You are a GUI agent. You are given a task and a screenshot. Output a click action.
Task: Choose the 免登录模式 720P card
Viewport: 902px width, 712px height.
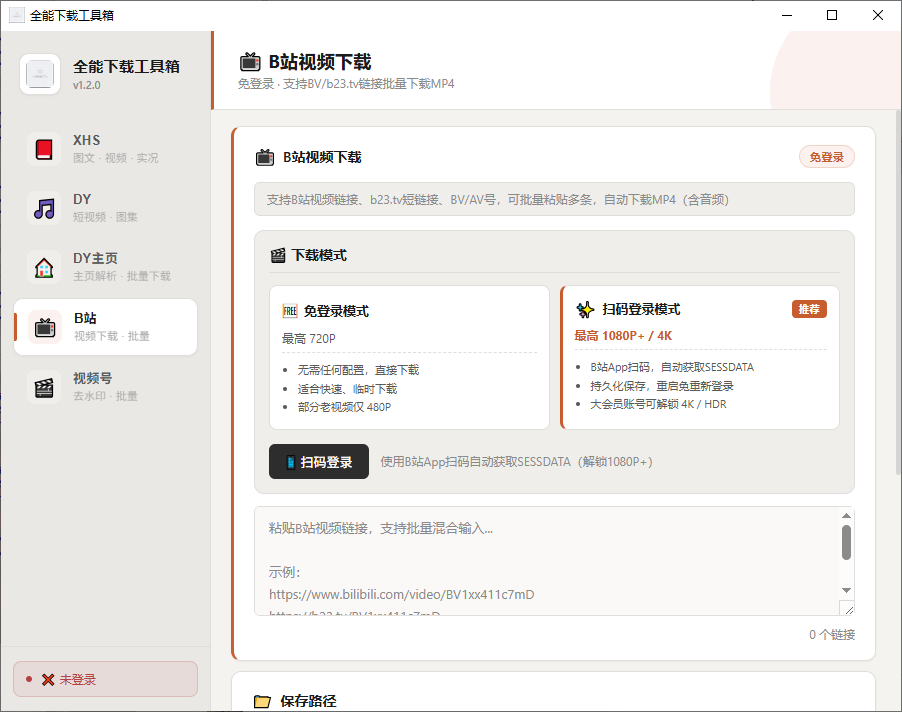[410, 357]
